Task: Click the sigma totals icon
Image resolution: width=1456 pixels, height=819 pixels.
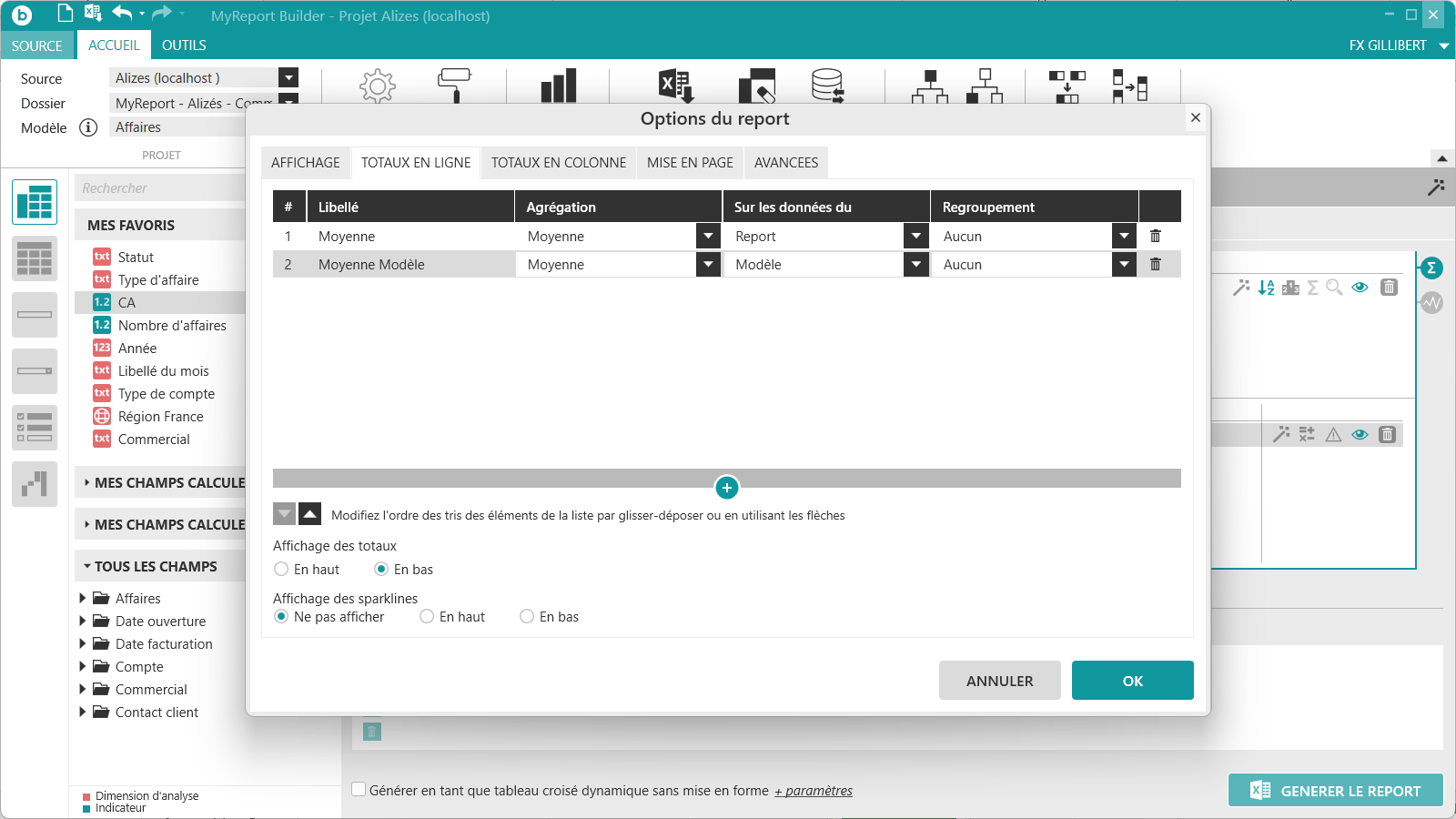Action: tap(1431, 268)
